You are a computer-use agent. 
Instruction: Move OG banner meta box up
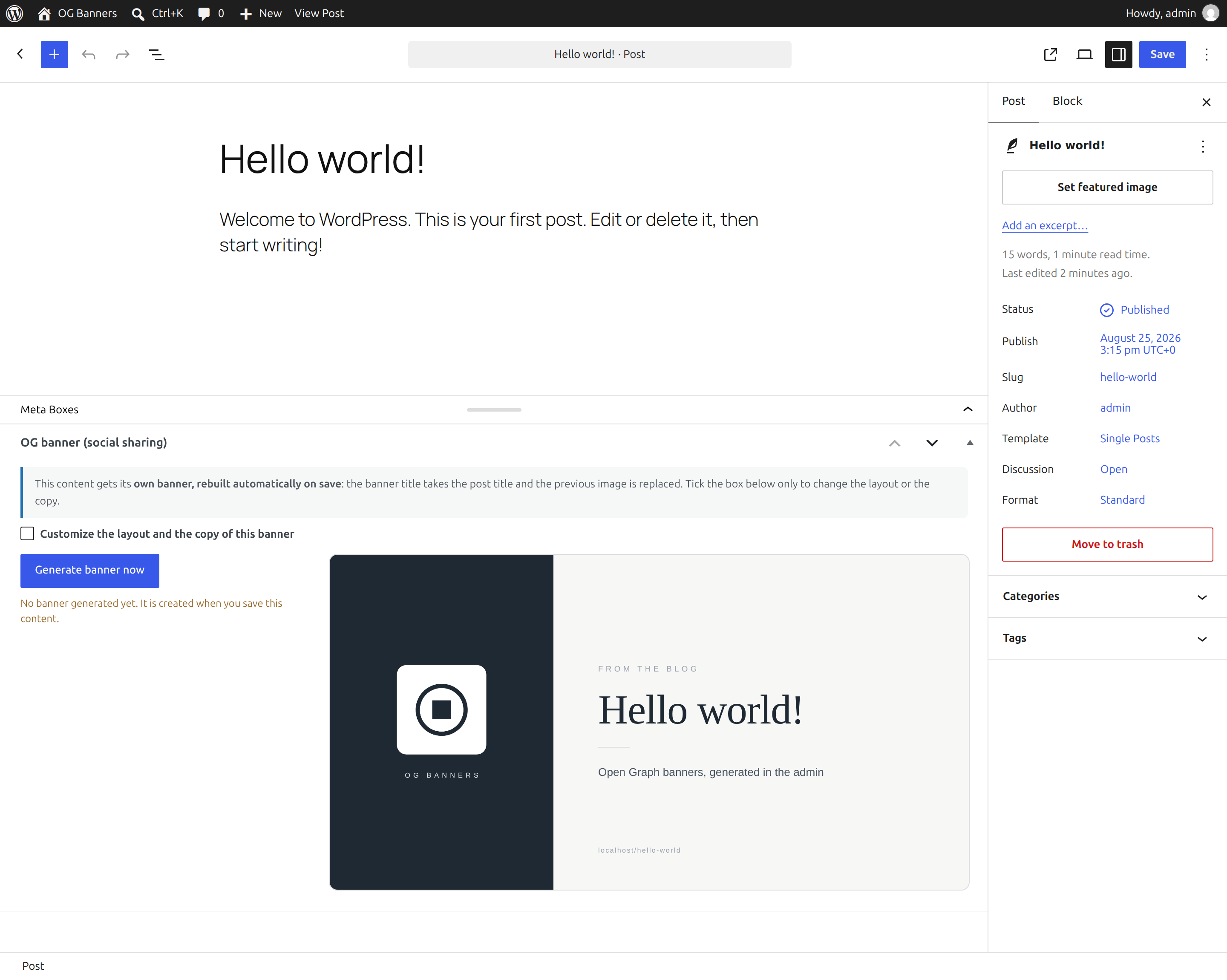coord(895,443)
